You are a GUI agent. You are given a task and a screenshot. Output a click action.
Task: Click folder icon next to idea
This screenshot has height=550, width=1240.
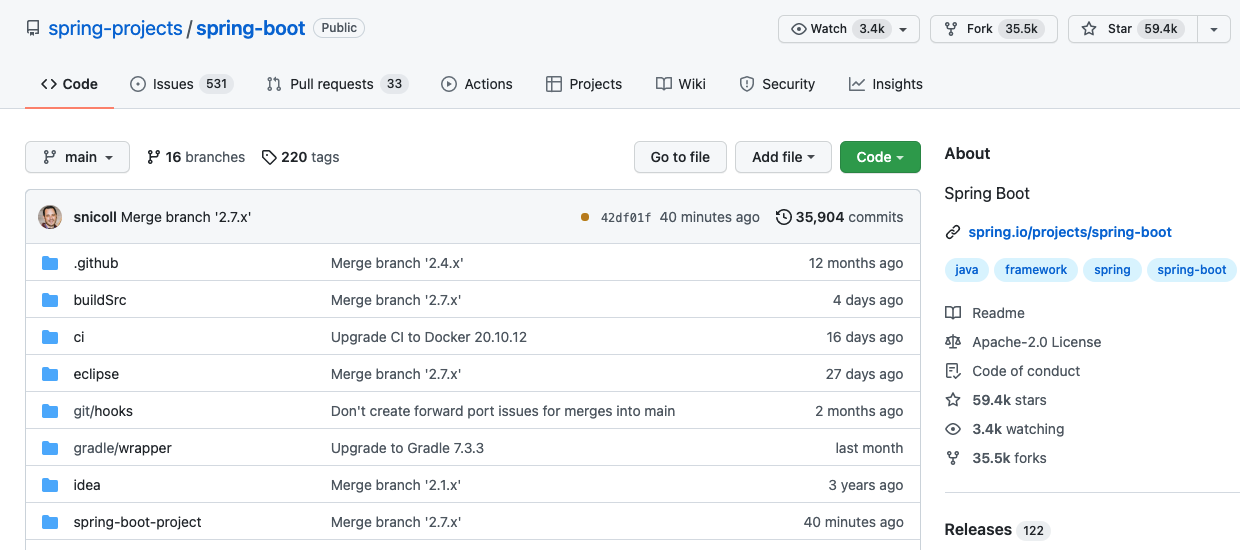[50, 485]
